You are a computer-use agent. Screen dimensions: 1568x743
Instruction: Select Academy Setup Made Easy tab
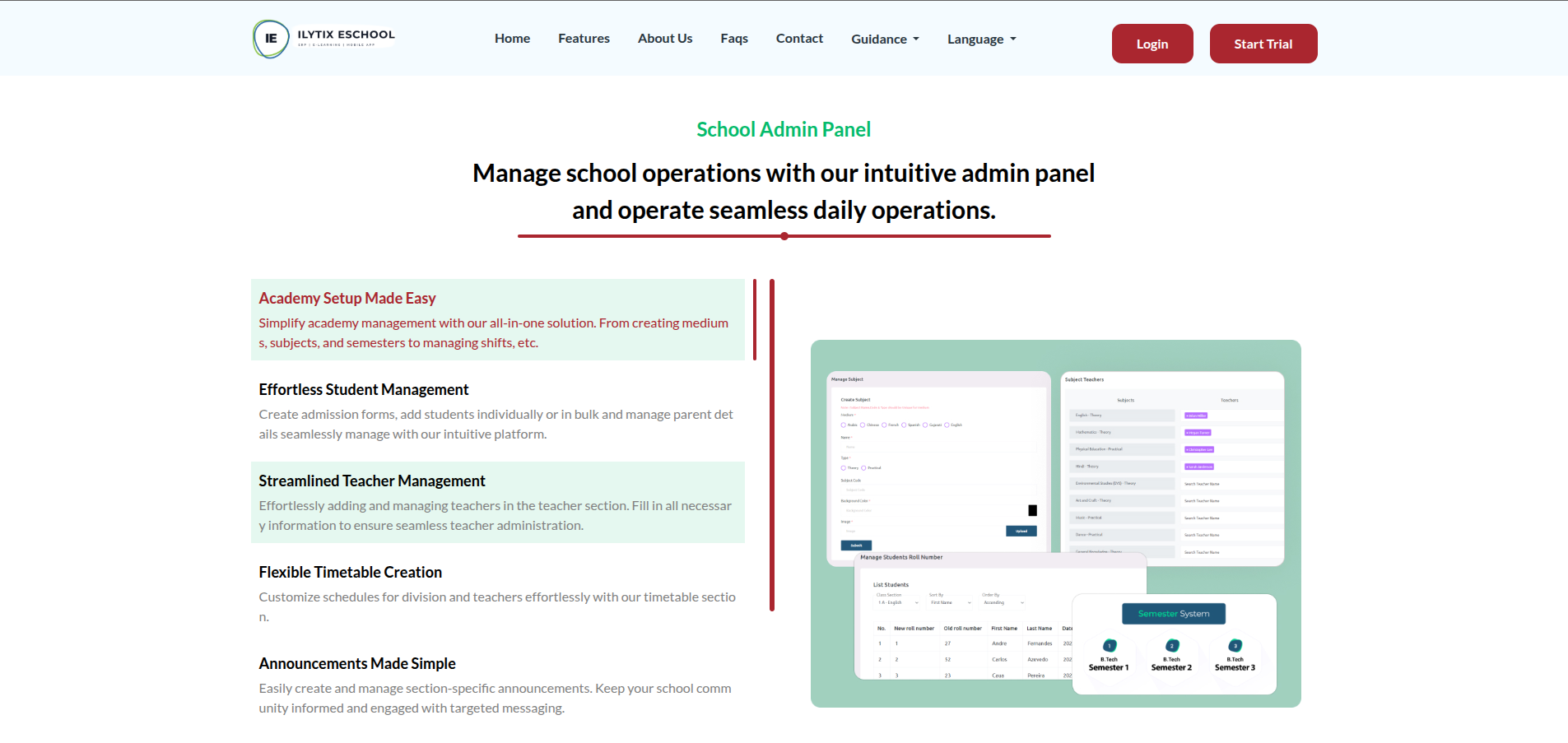pyautogui.click(x=498, y=320)
